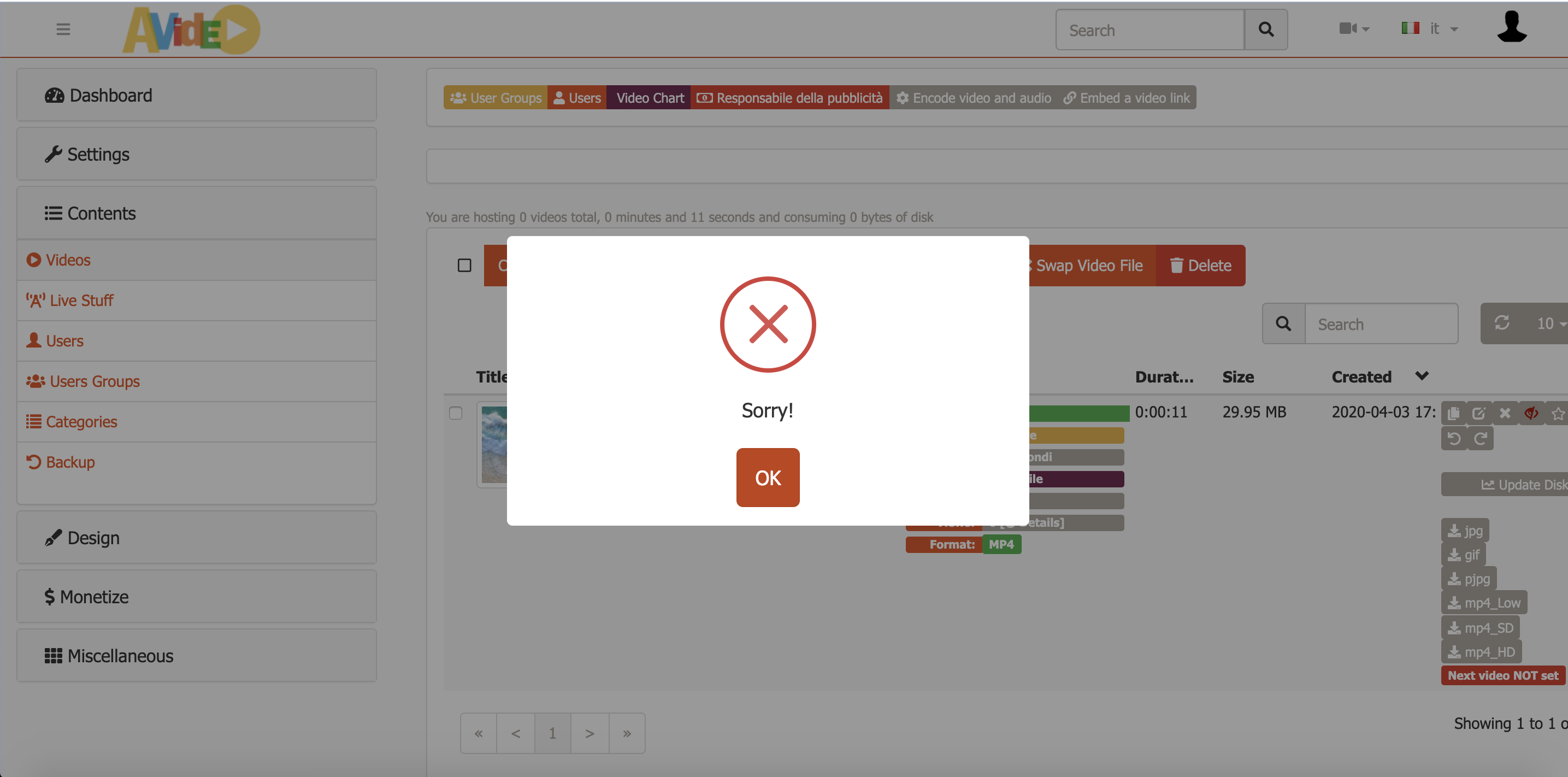The image size is (1568, 777).
Task: Download the pjpg file
Action: pos(1469,578)
